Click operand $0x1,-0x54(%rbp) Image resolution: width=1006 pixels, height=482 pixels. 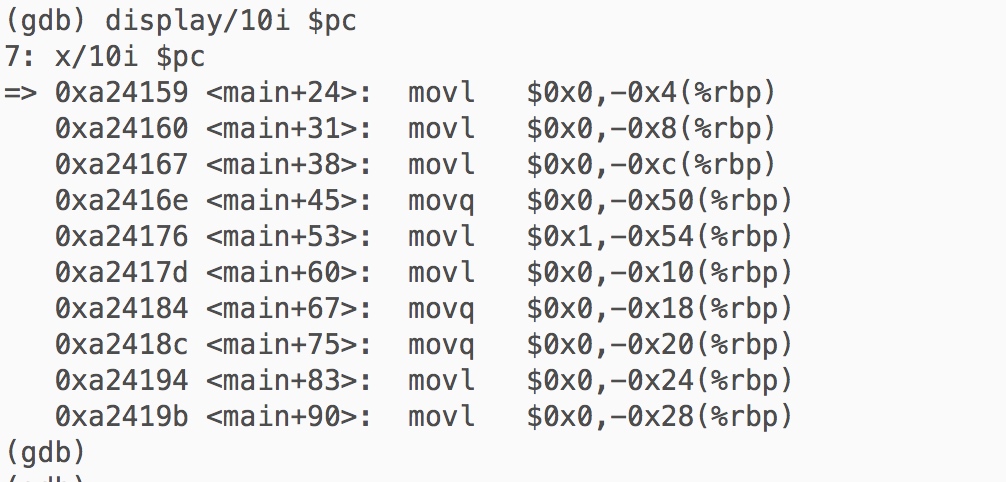(x=659, y=237)
